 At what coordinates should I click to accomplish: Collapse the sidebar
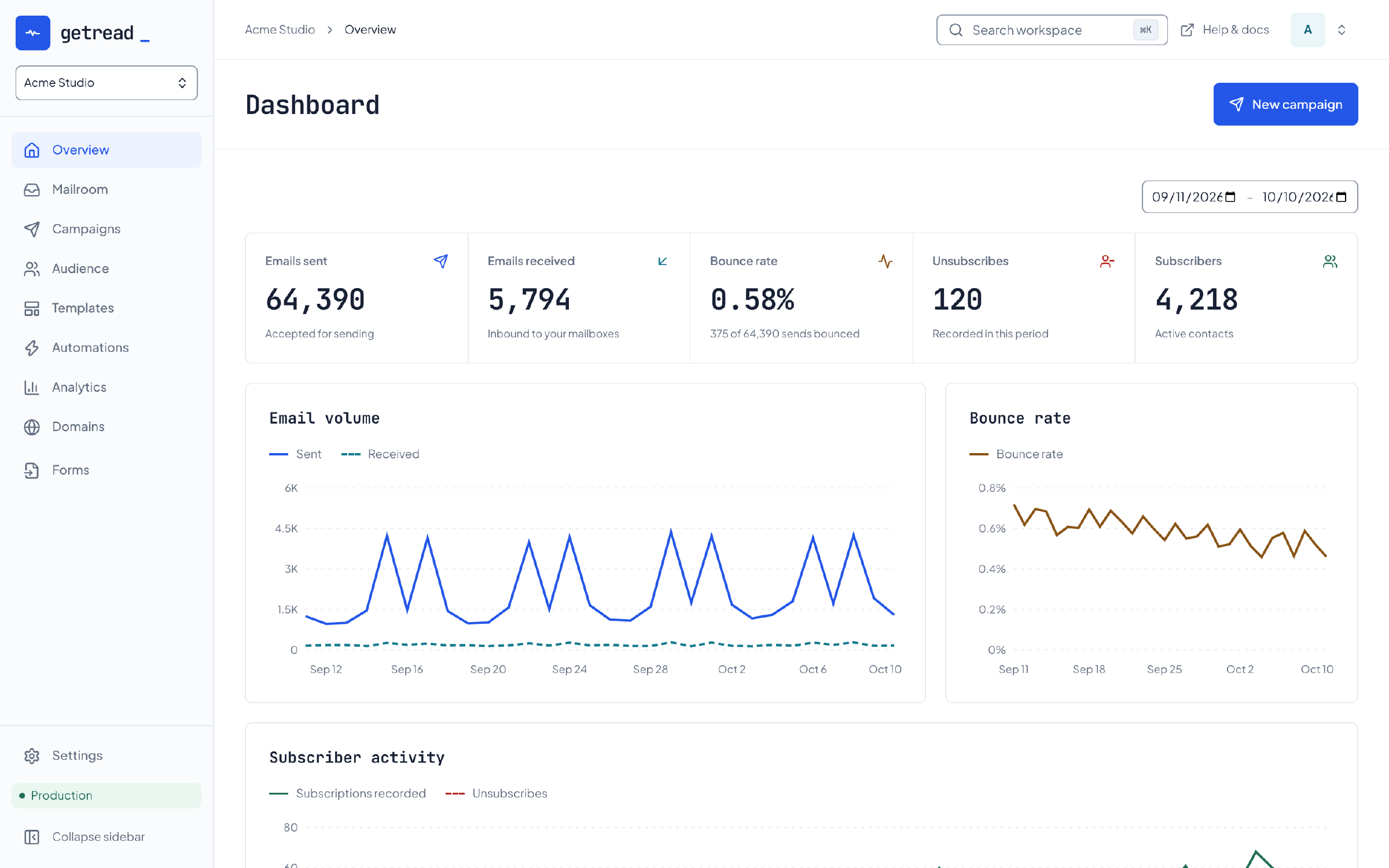point(106,837)
